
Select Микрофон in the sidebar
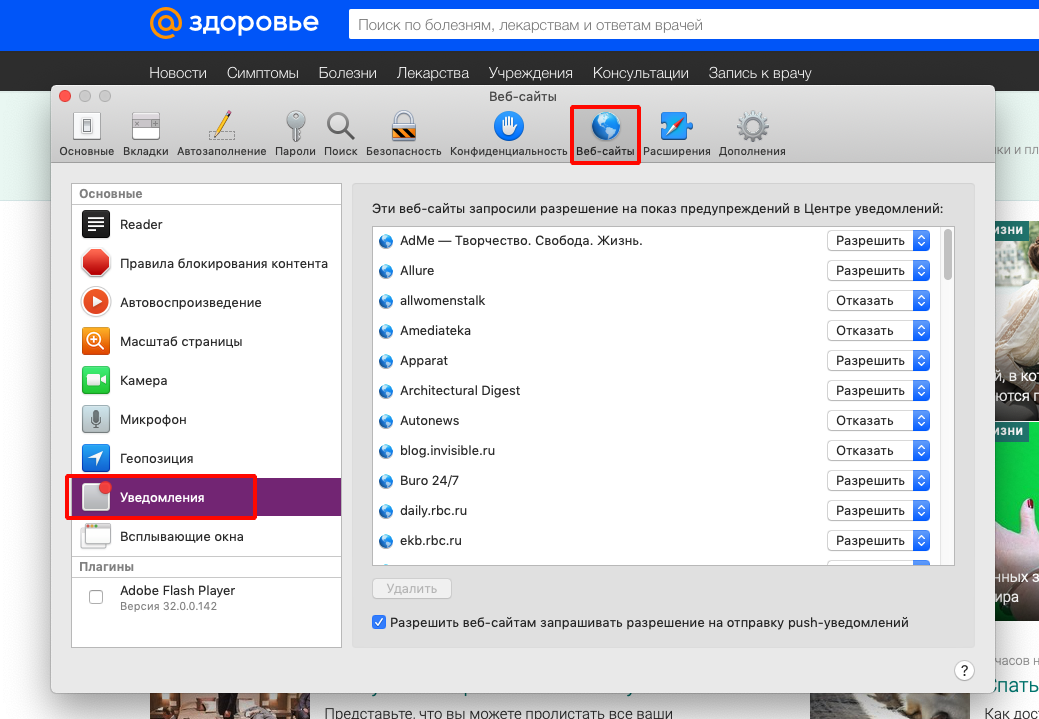(207, 419)
